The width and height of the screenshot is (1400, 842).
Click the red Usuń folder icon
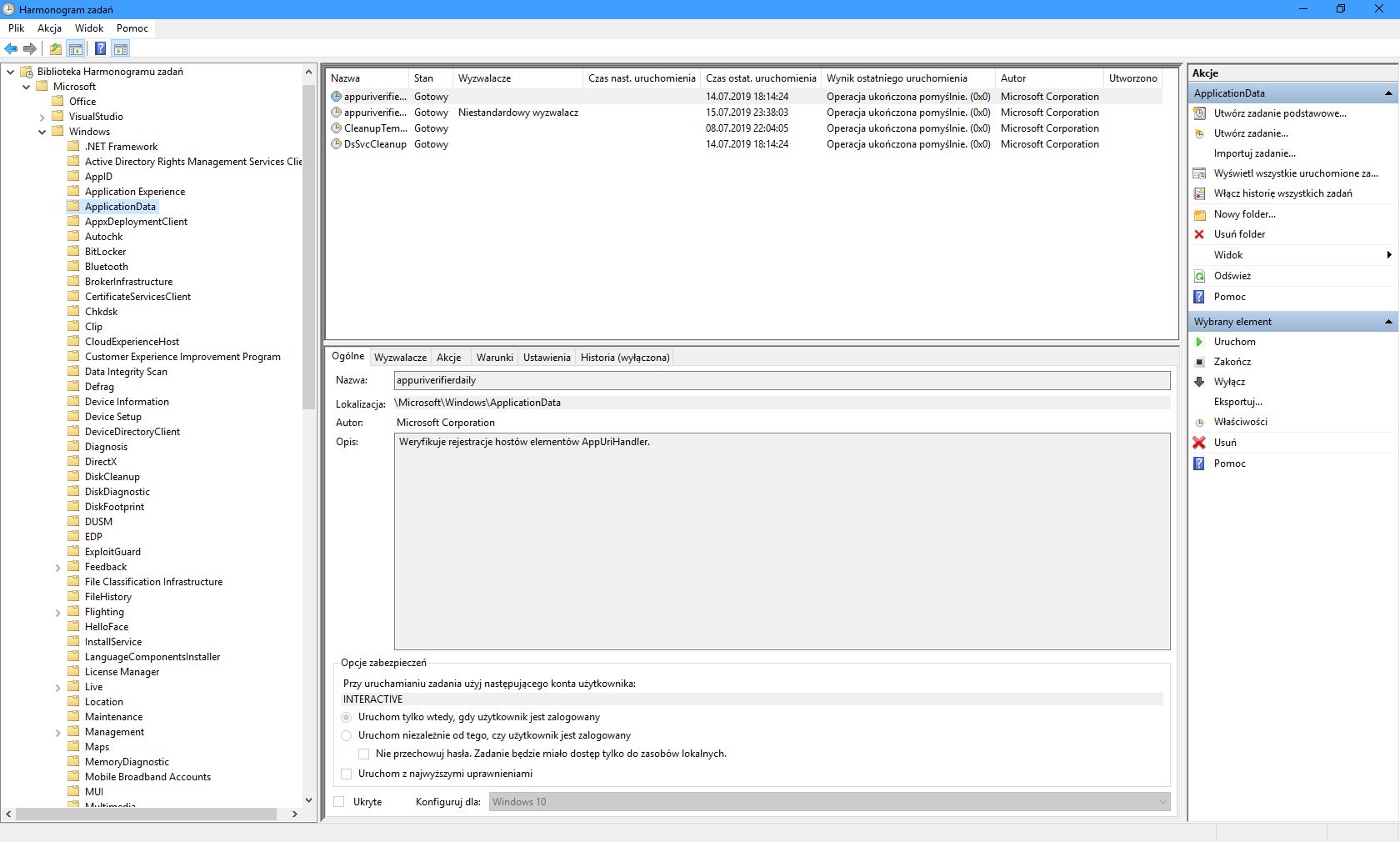pos(1199,234)
